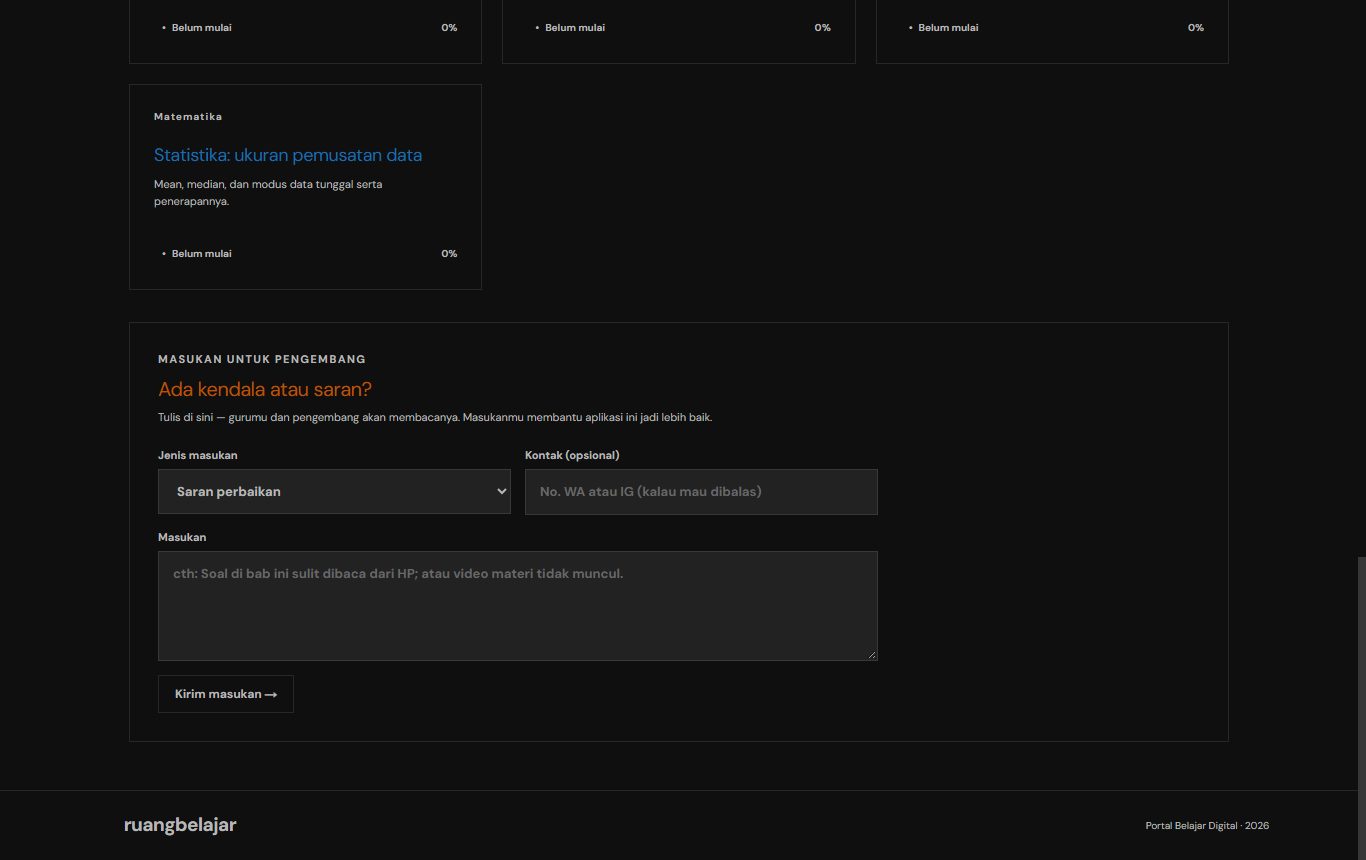
Task: Click the Matematika subject label
Action: (188, 117)
